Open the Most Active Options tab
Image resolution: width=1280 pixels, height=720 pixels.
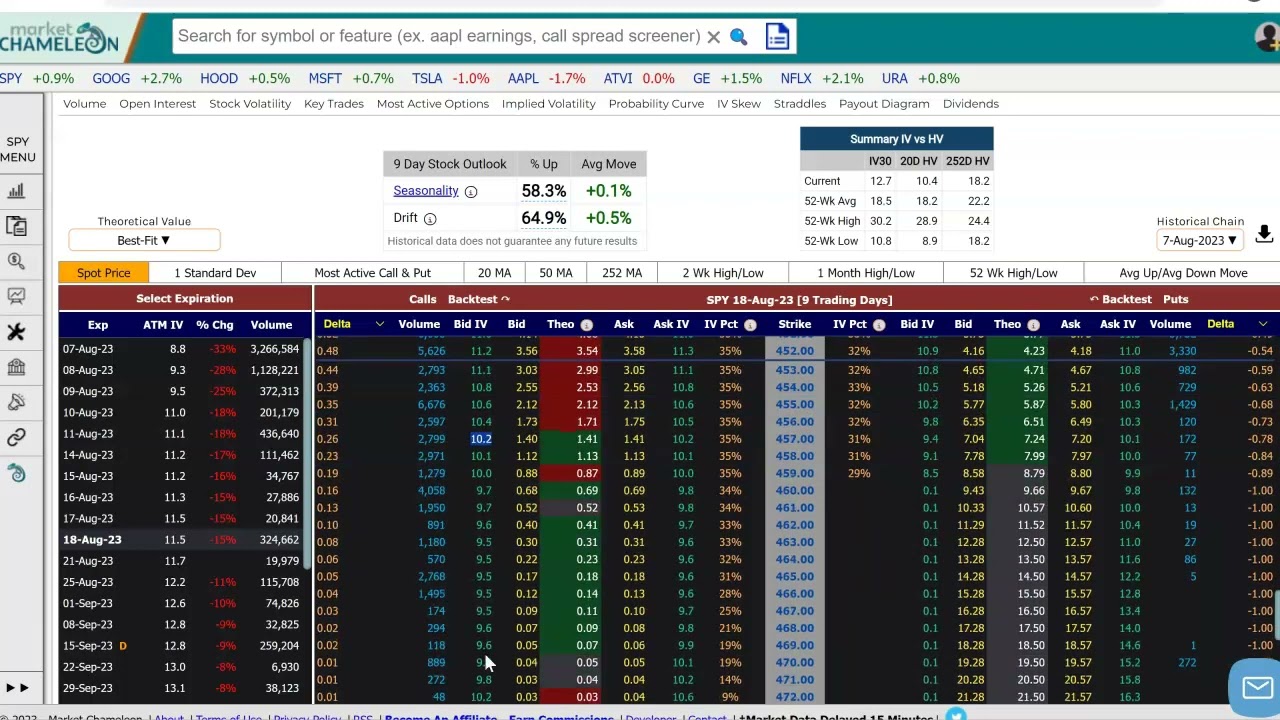pyautogui.click(x=433, y=104)
